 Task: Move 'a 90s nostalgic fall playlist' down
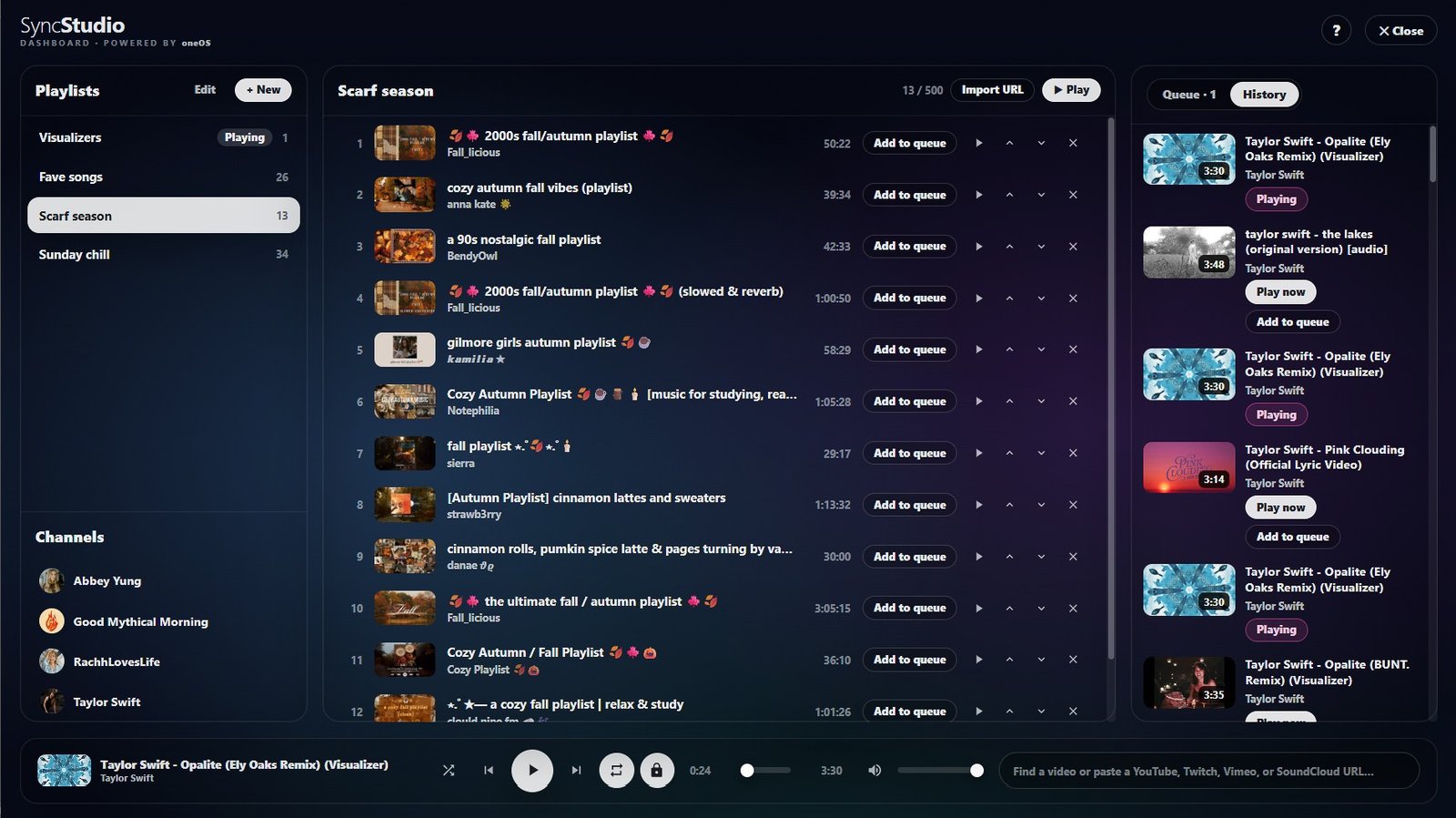click(x=1041, y=247)
